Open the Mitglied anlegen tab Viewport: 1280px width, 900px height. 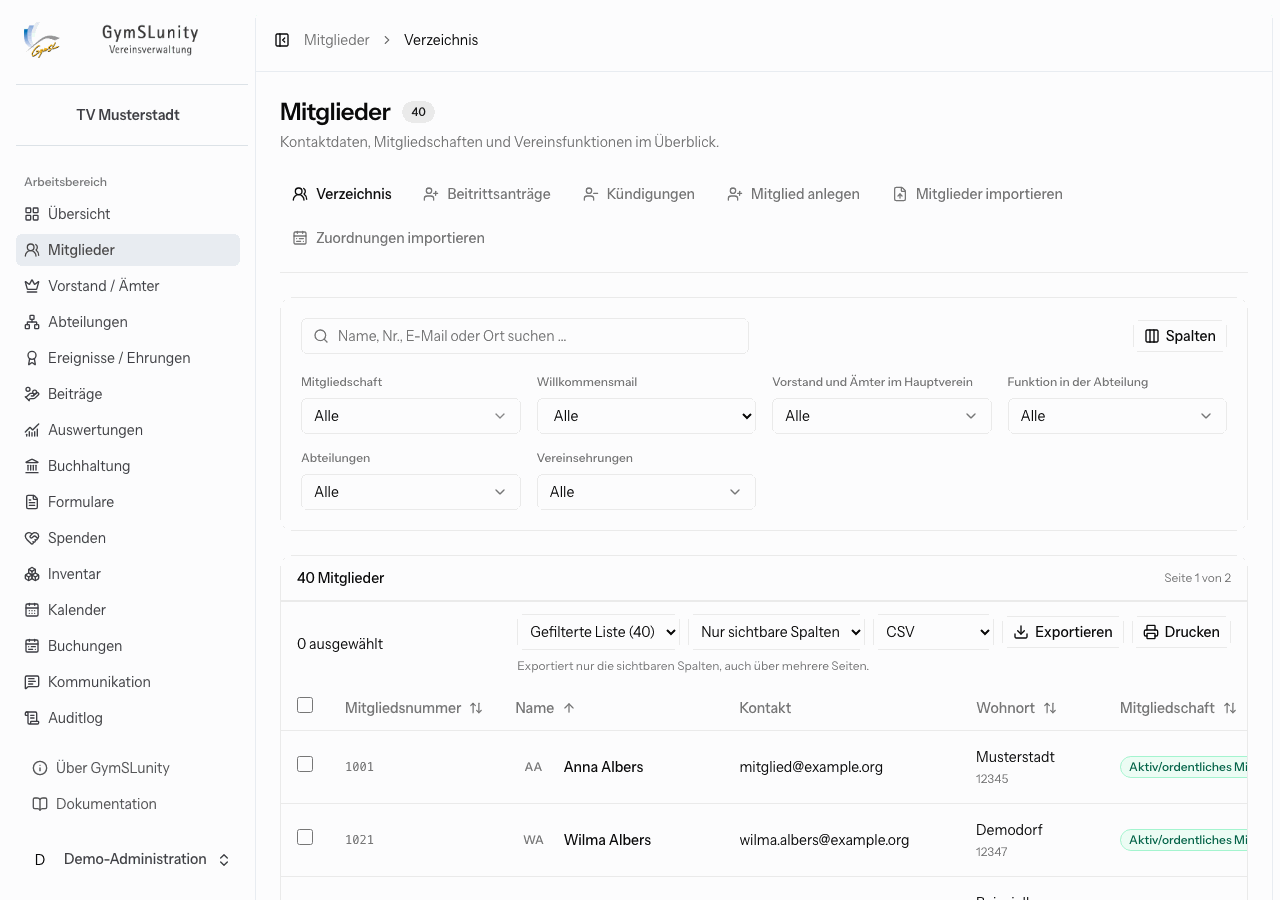[793, 194]
